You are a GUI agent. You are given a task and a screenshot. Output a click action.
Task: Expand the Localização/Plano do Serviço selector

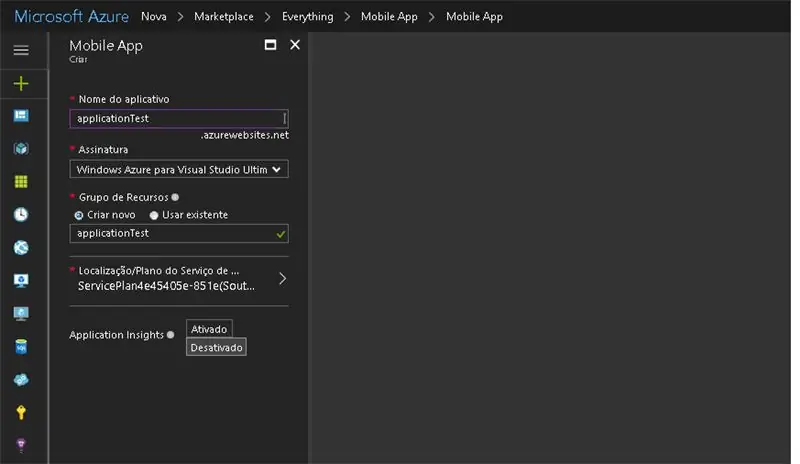179,278
